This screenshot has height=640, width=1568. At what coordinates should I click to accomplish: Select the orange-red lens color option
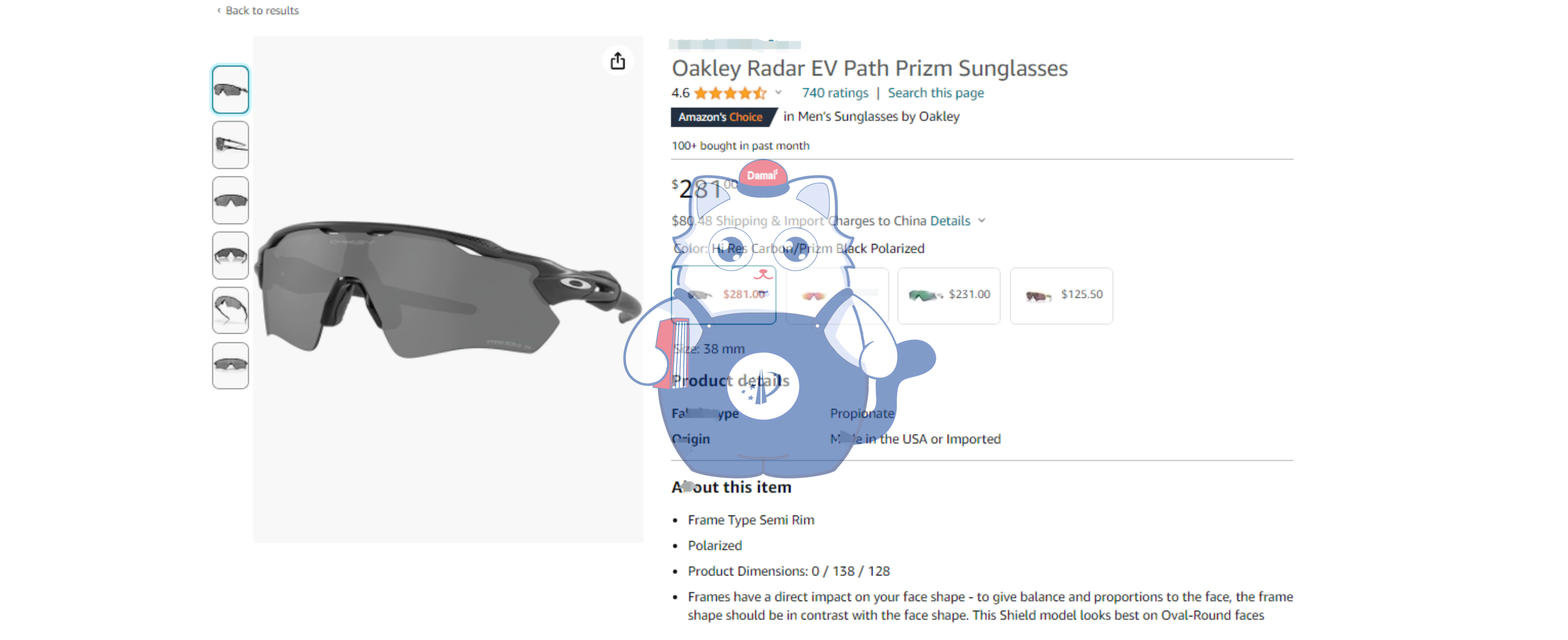click(x=836, y=296)
